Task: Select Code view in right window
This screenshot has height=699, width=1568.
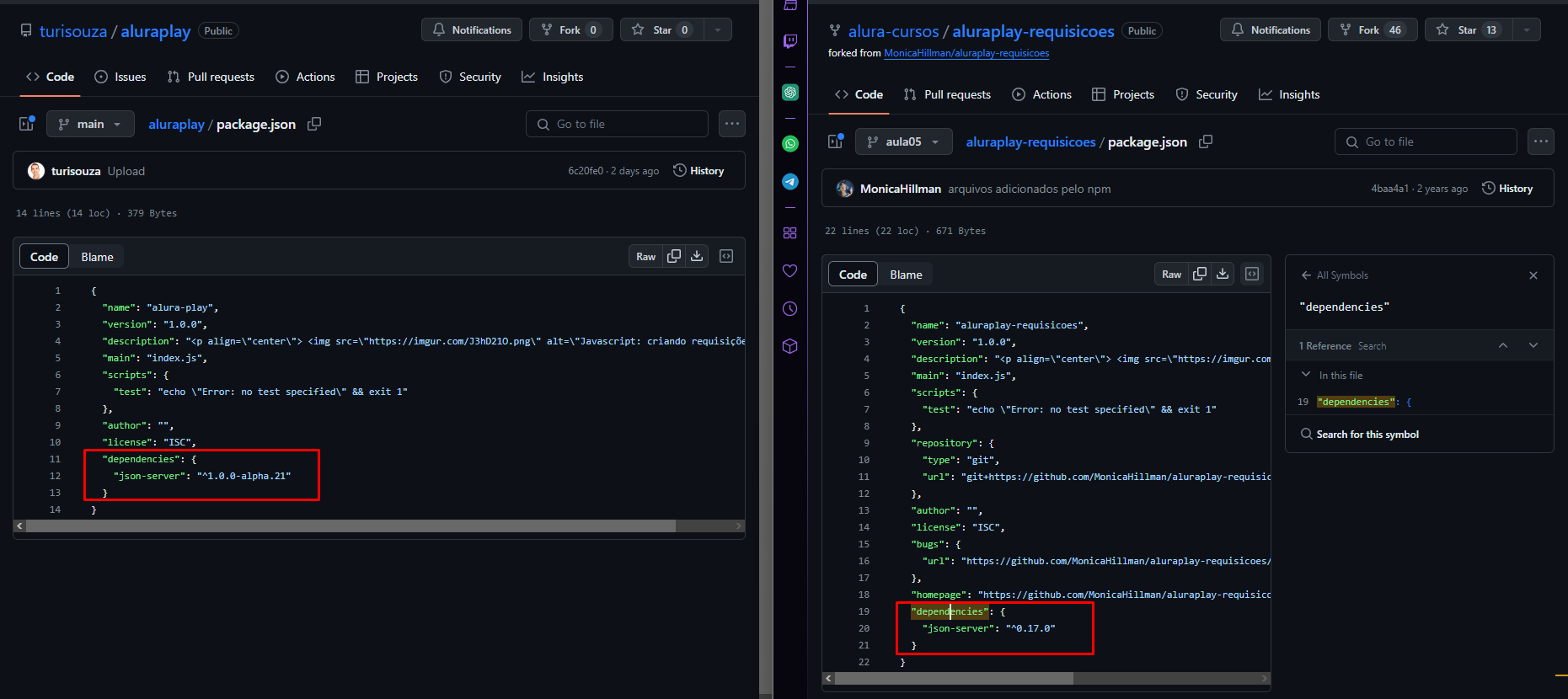Action: click(x=853, y=275)
